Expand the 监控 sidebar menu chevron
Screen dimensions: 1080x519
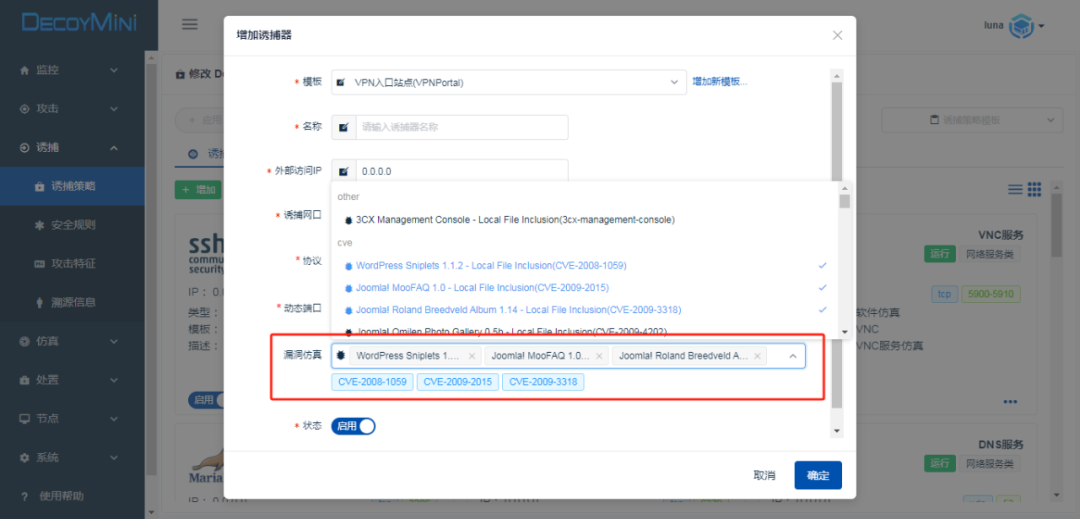click(x=114, y=70)
